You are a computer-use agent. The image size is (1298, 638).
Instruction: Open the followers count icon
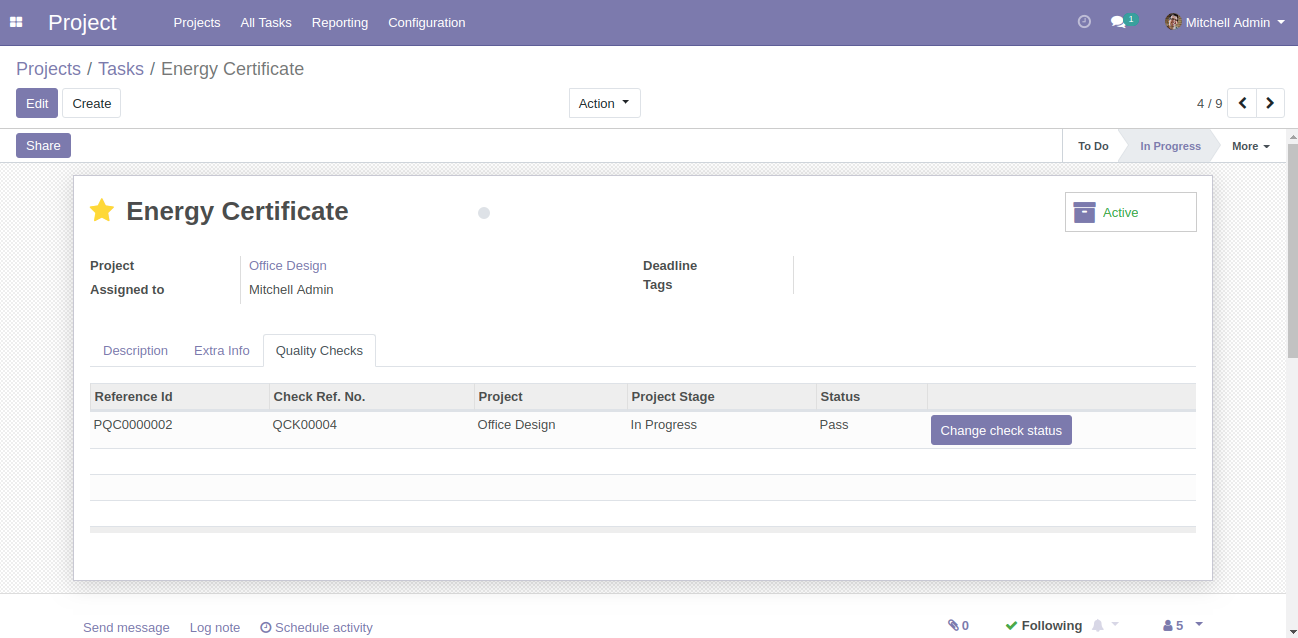1173,625
